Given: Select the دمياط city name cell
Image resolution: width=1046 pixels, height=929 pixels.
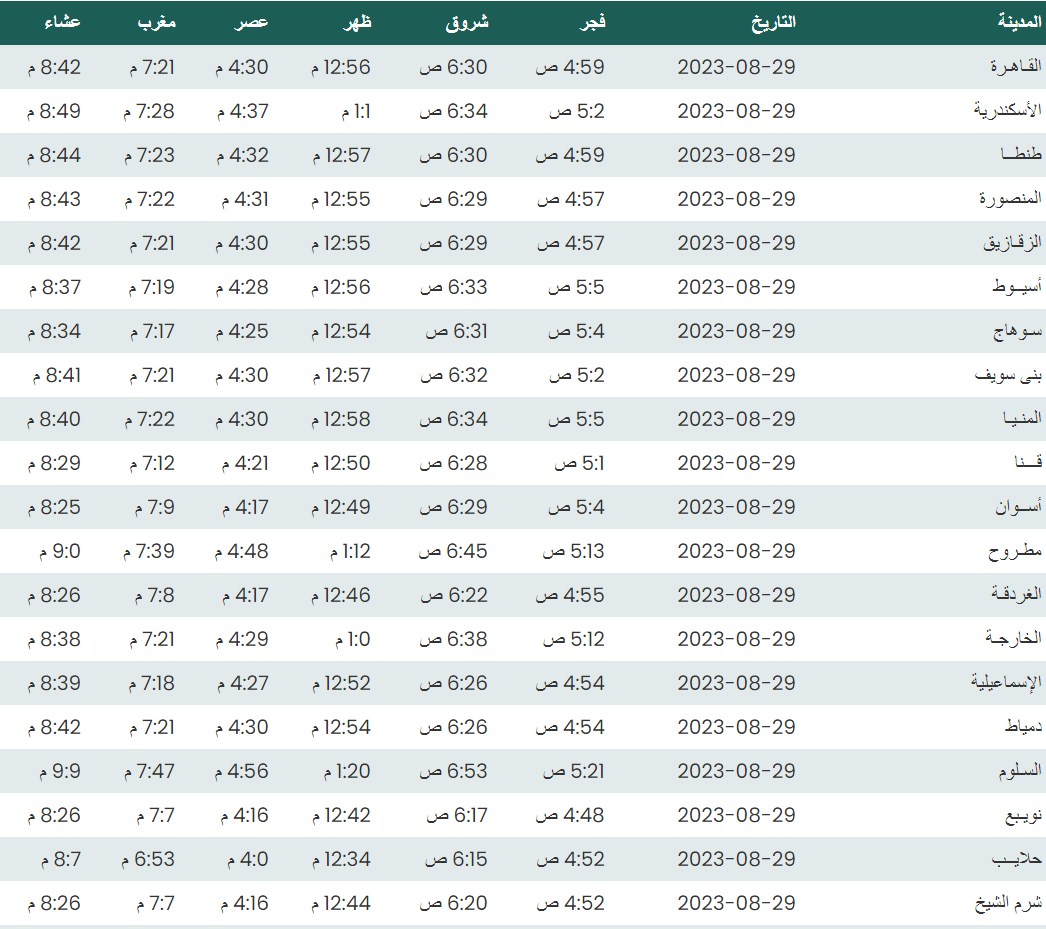Looking at the screenshot, I should coord(1022,727).
